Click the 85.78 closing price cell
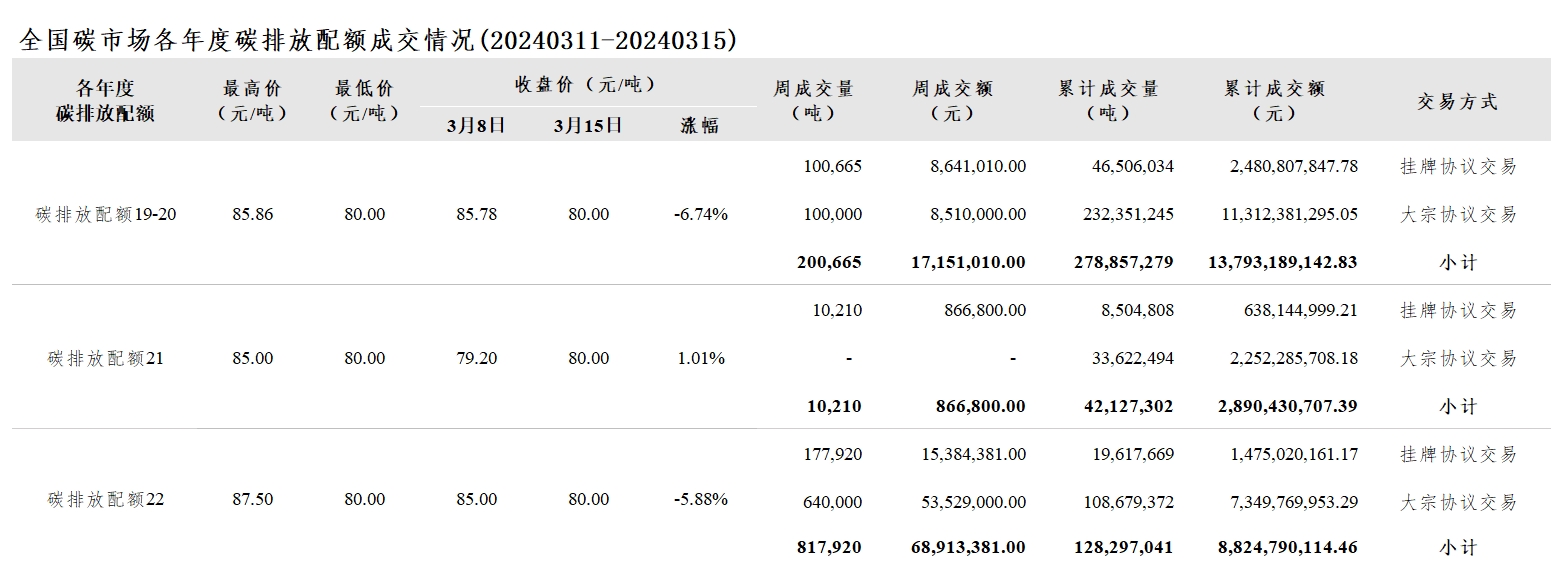This screenshot has height=571, width=1563. click(x=476, y=214)
